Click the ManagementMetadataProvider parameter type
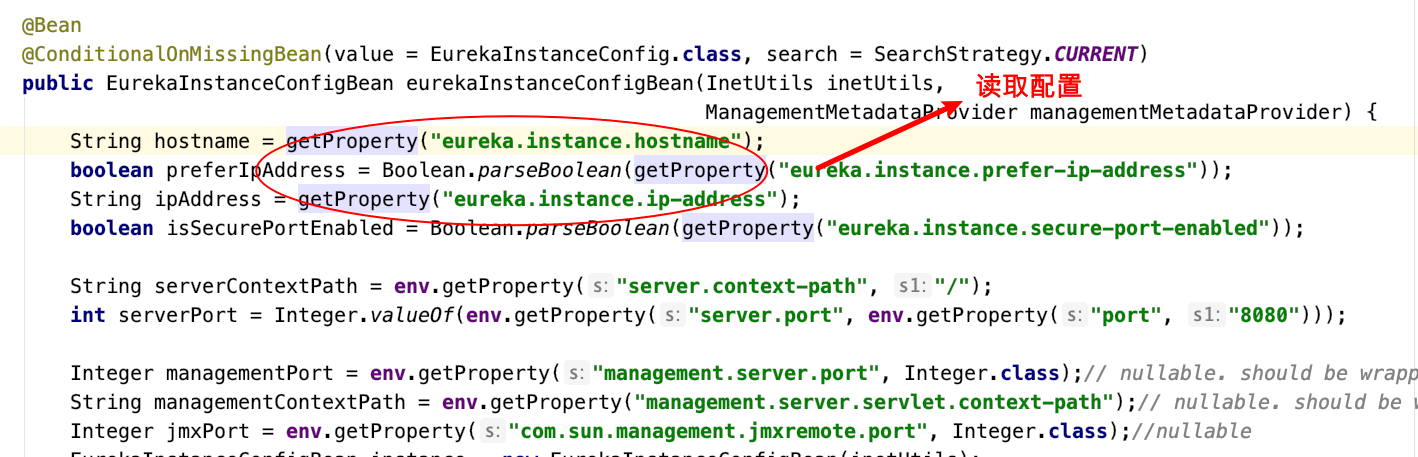This screenshot has width=1418, height=457. pyautogui.click(x=861, y=112)
